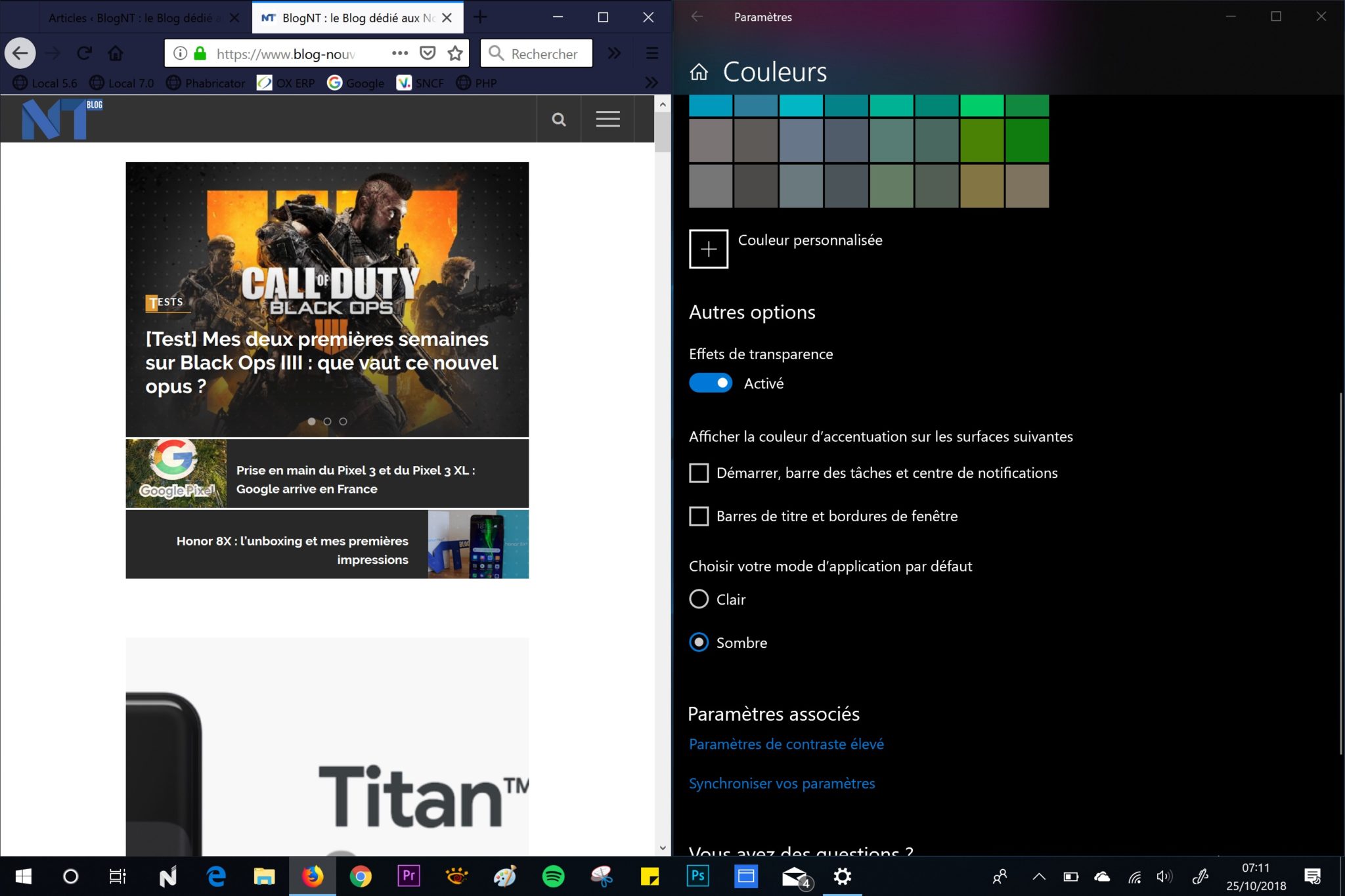
Task: Open Cortana circle in taskbar
Action: tap(70, 876)
